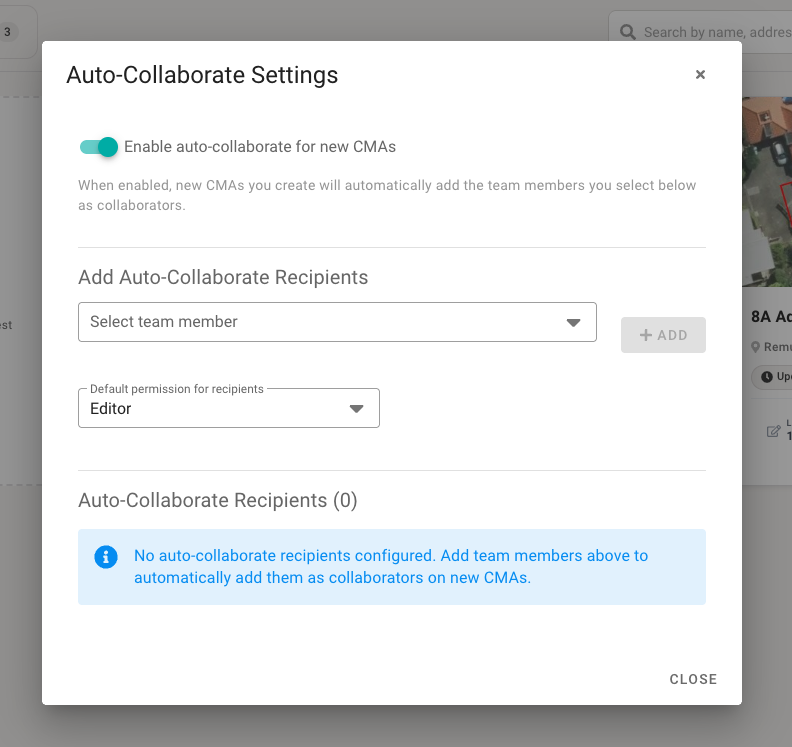The height and width of the screenshot is (747, 792).
Task: Click the 'Add Auto-Collaborate Recipients' heading
Action: [x=223, y=277]
